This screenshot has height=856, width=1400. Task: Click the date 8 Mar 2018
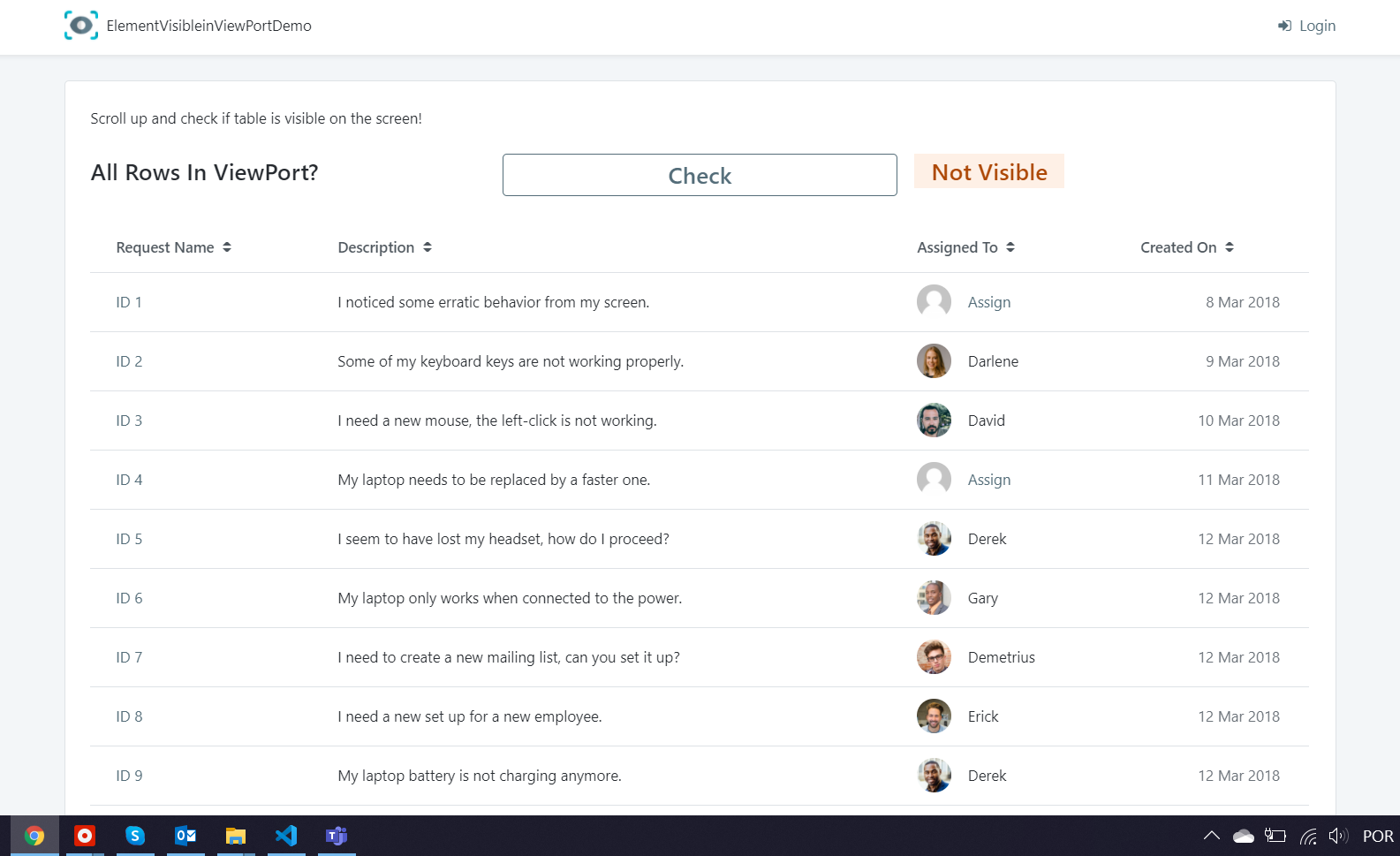pyautogui.click(x=1243, y=302)
